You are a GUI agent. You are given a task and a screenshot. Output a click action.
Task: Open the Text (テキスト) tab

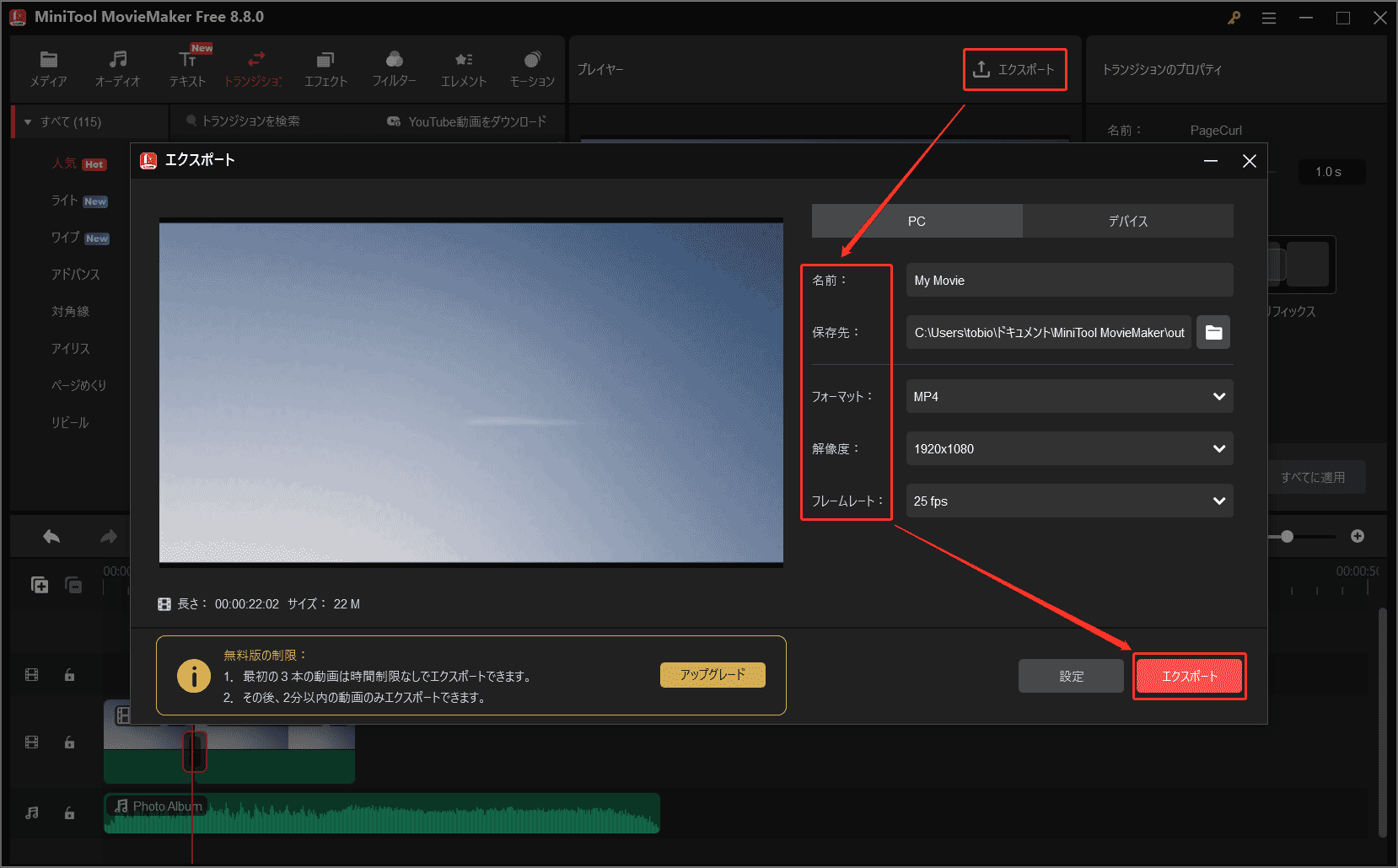187,69
